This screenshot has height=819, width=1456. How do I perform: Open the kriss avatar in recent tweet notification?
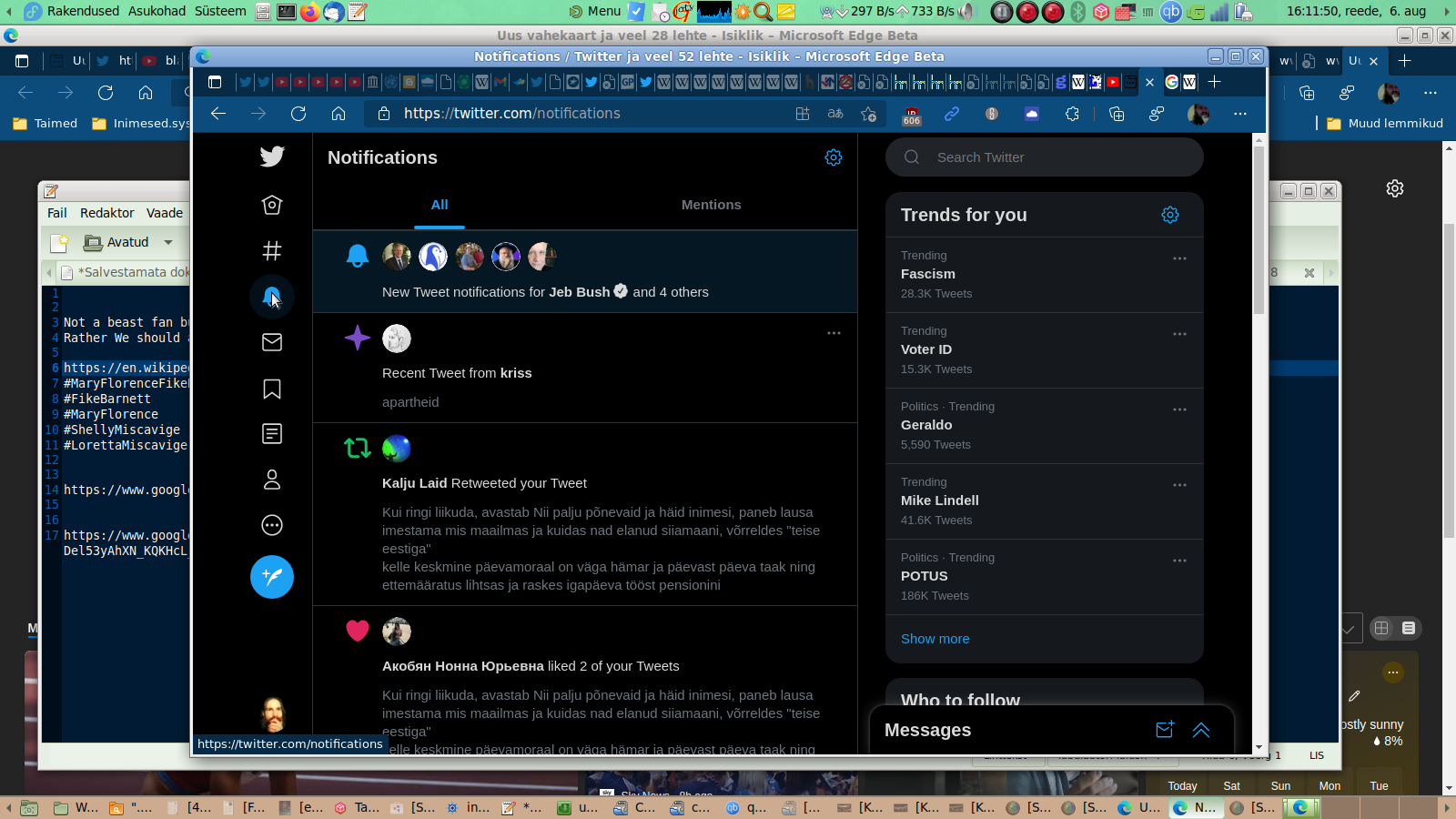[397, 339]
